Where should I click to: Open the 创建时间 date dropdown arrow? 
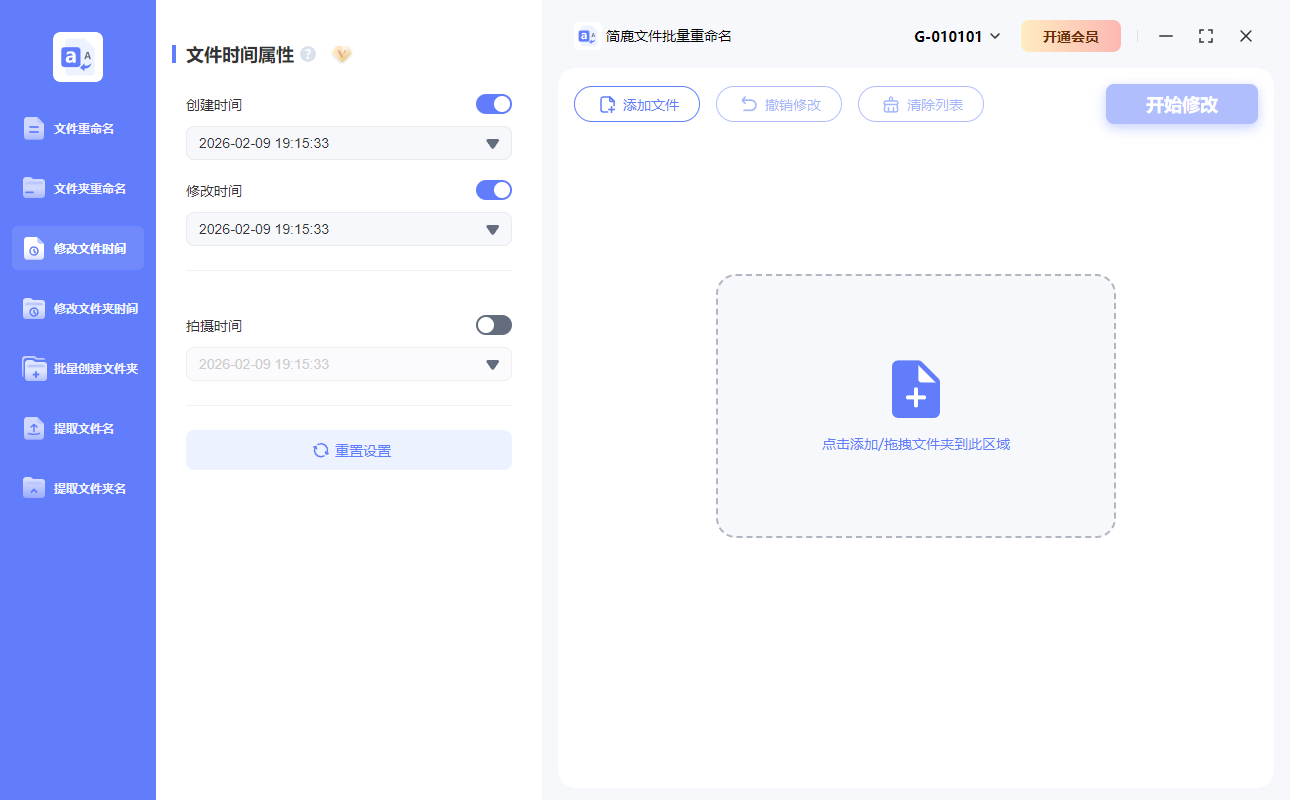pos(492,144)
